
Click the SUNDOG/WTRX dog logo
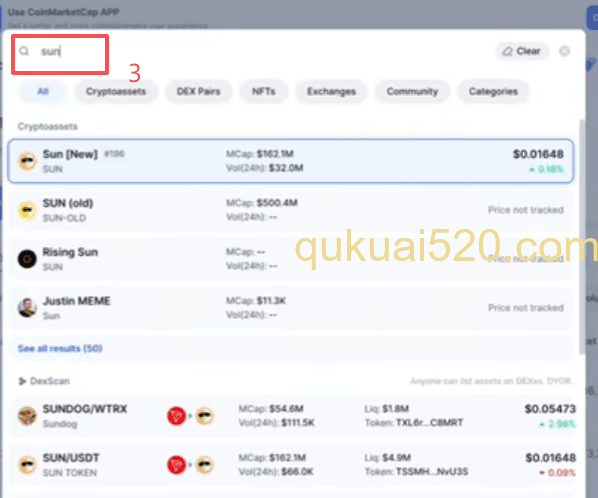pyautogui.click(x=27, y=416)
